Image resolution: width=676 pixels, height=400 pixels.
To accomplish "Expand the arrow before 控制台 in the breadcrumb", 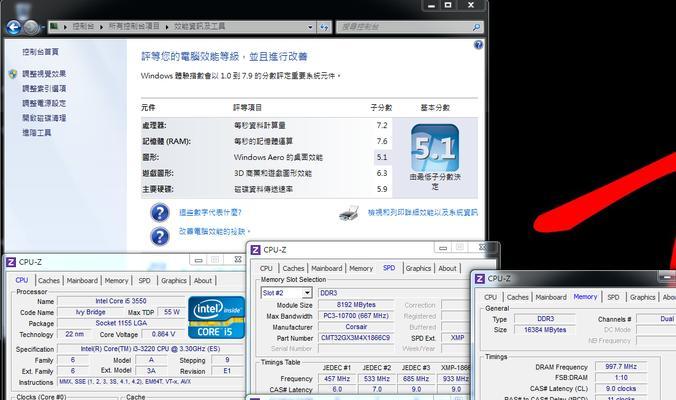I will point(65,27).
